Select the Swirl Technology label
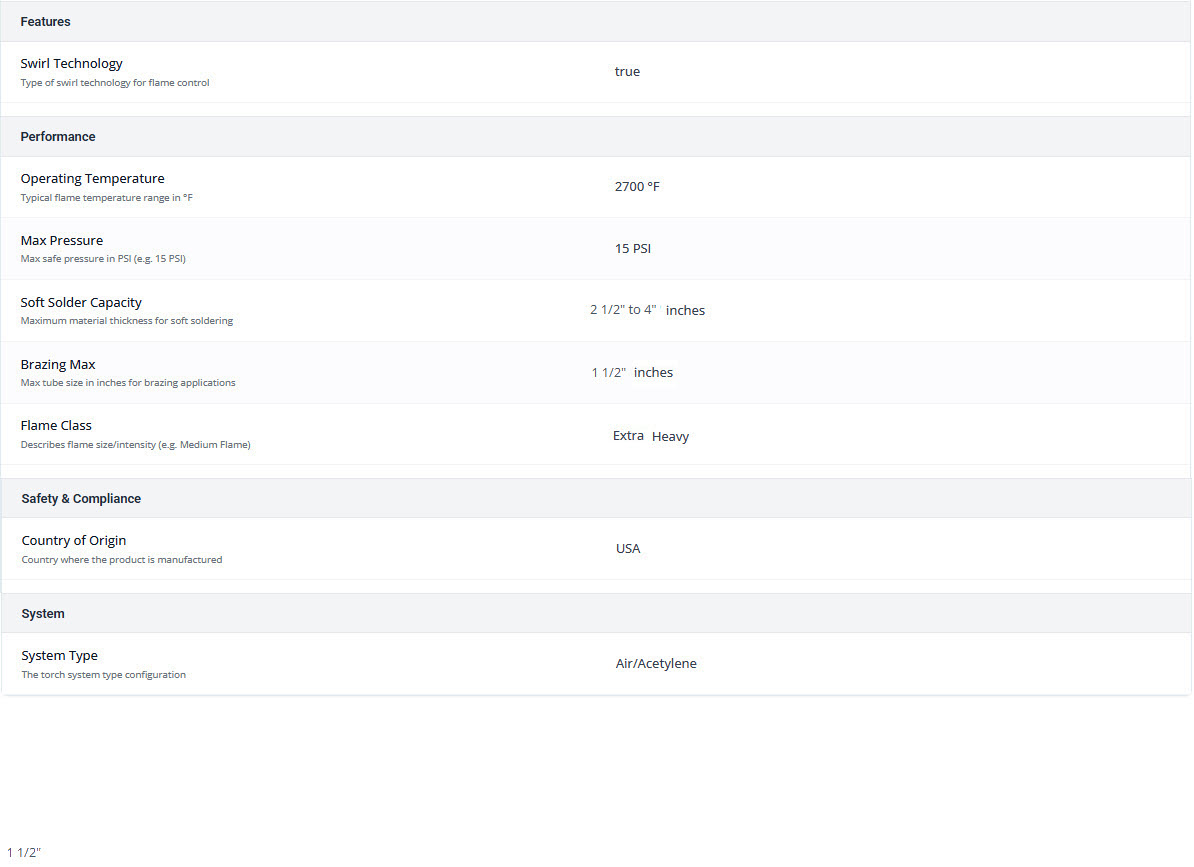Image resolution: width=1194 pixels, height=867 pixels. [x=71, y=63]
